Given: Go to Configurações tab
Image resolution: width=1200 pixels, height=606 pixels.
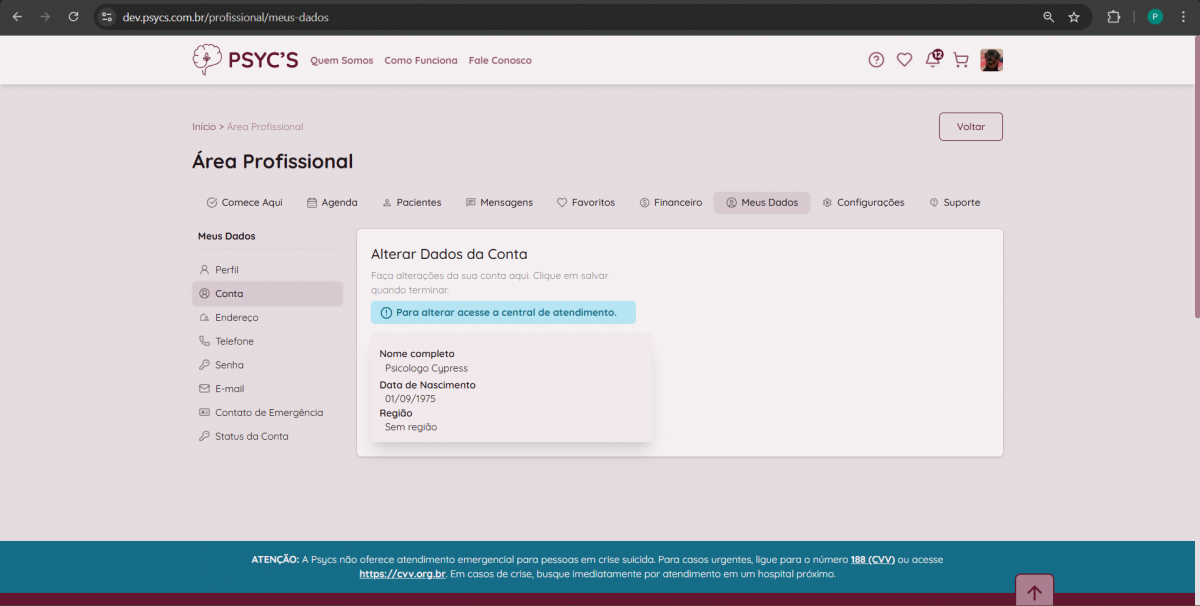Looking at the screenshot, I should click(863, 202).
